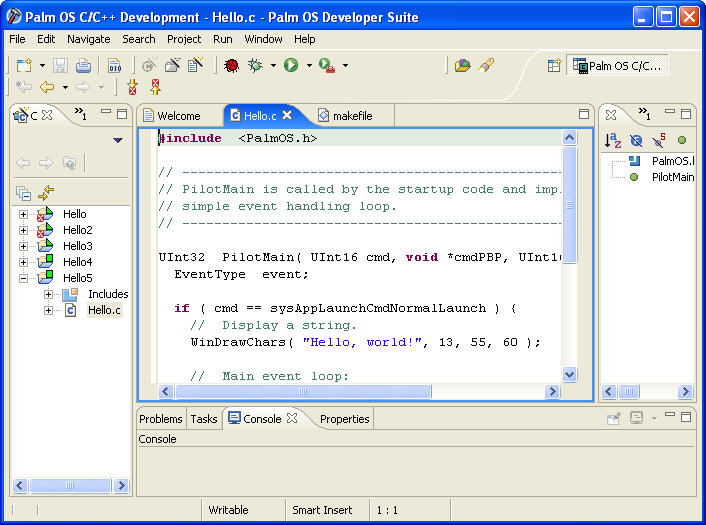Image resolution: width=706 pixels, height=525 pixels.
Task: Open the Problems tab
Action: point(160,419)
